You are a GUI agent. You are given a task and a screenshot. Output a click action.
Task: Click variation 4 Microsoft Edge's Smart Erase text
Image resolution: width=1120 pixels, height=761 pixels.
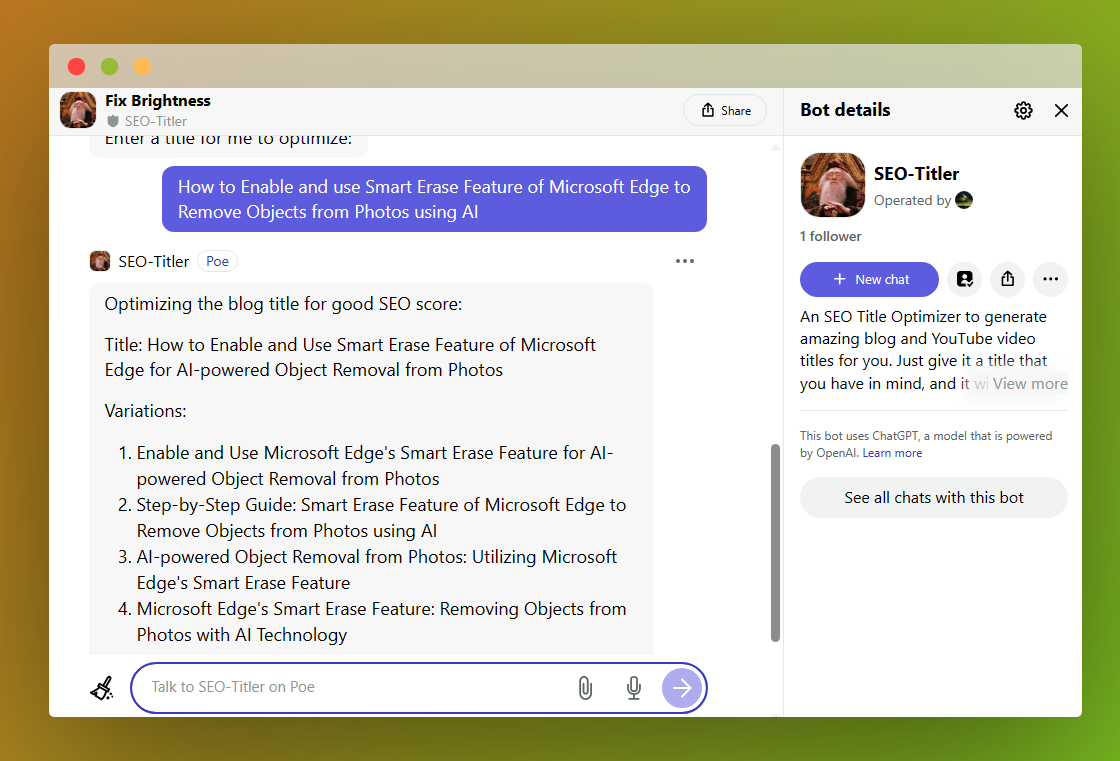click(x=381, y=622)
